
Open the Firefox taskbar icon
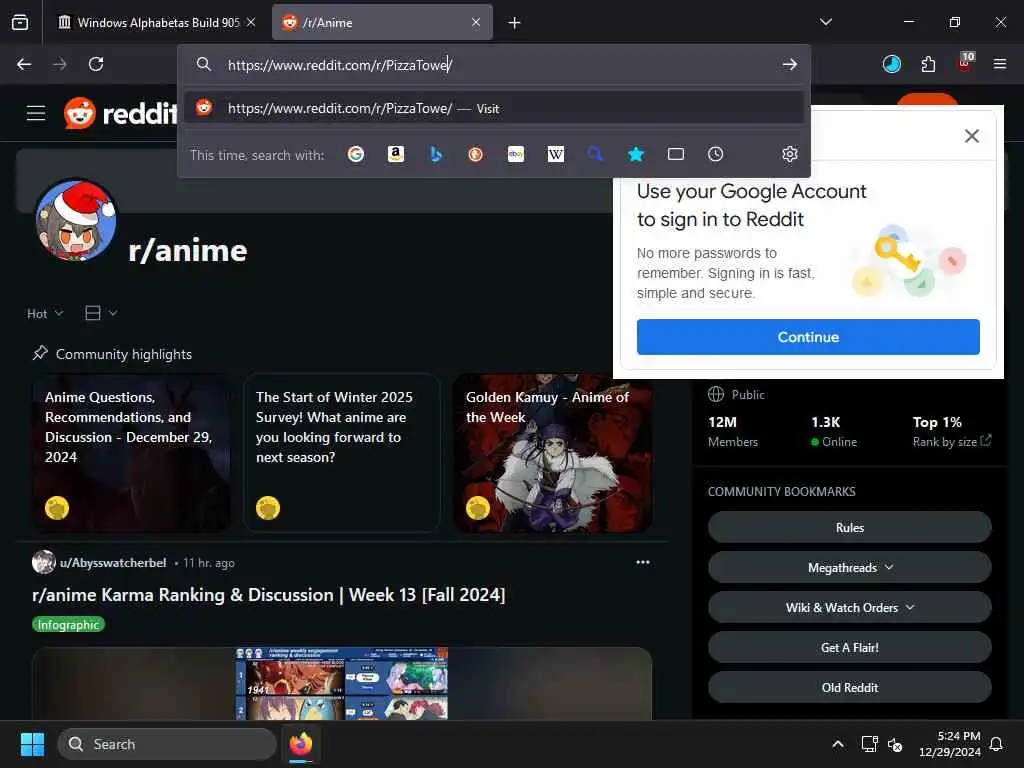[301, 744]
